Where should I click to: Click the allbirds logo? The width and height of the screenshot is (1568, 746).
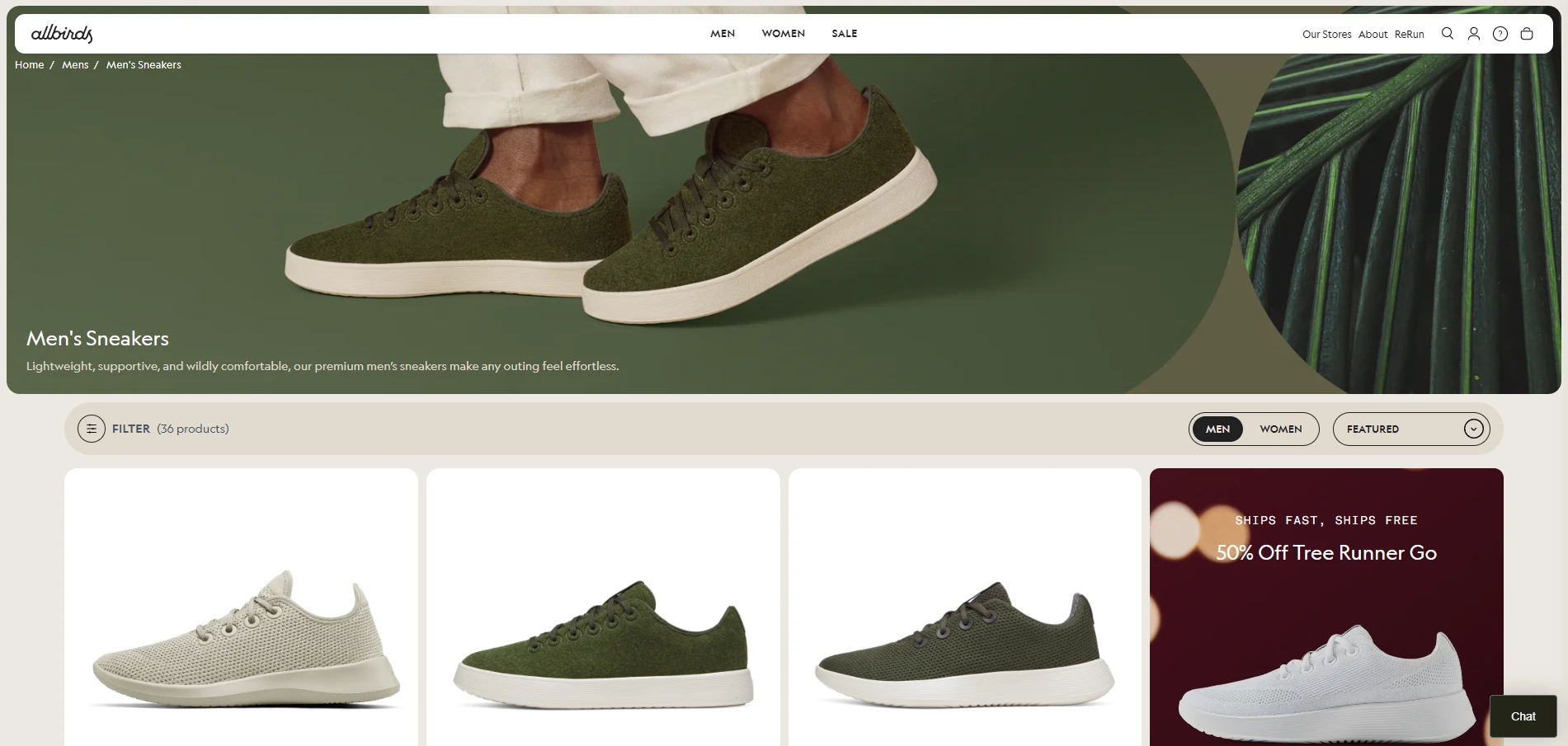62,34
